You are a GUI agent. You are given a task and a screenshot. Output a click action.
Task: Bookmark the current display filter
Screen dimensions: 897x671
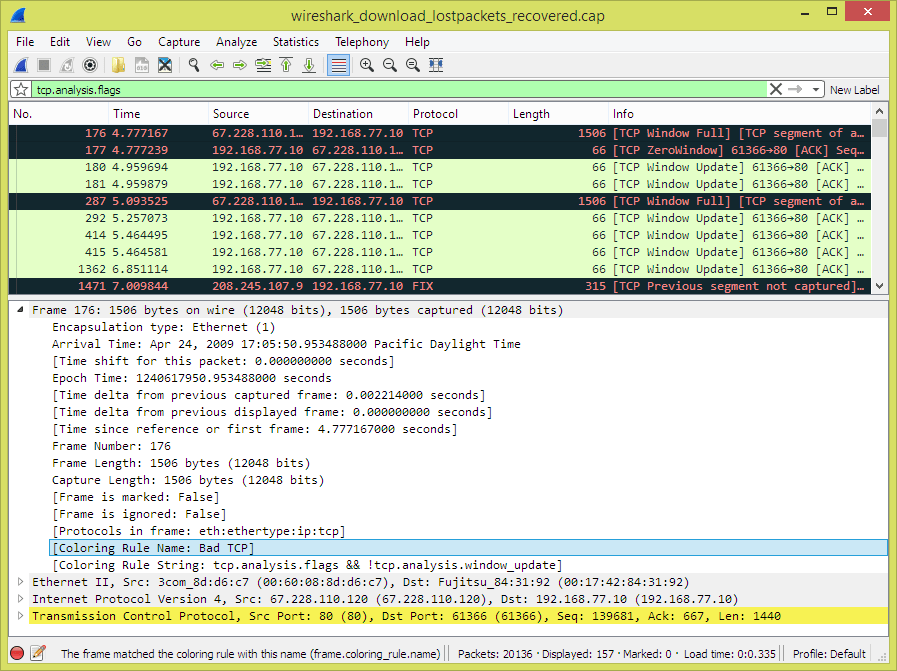(x=20, y=89)
